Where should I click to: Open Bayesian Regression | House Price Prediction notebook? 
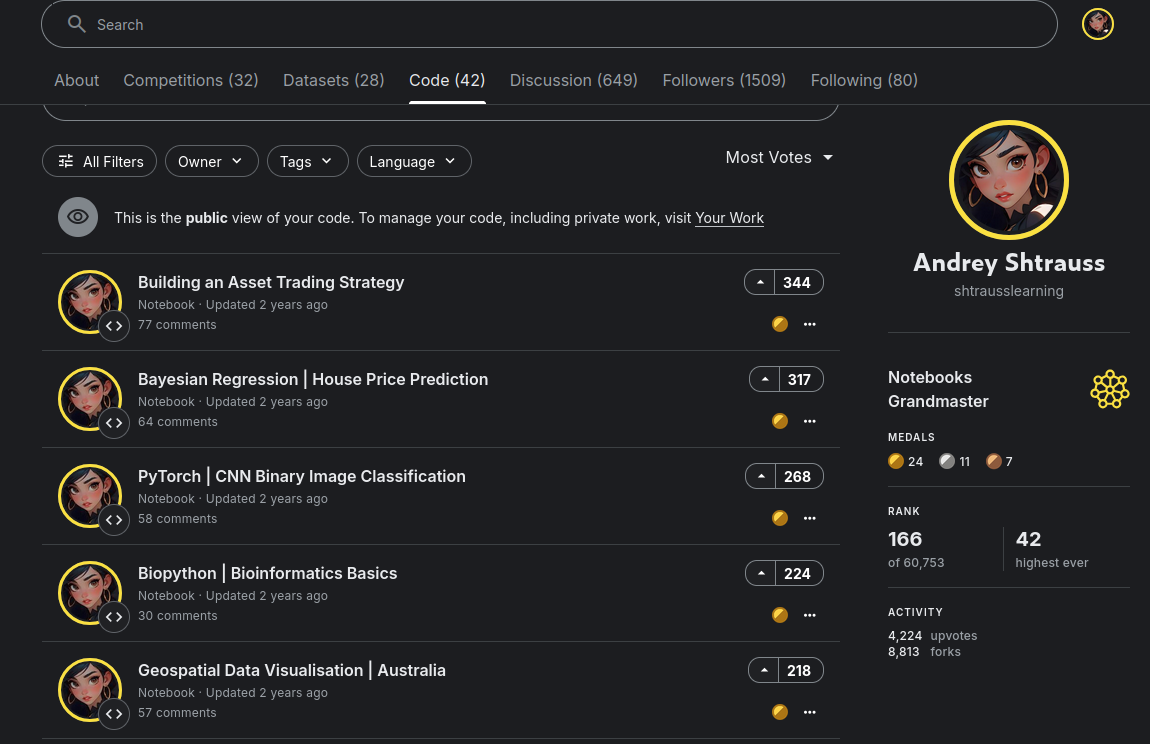coord(313,379)
